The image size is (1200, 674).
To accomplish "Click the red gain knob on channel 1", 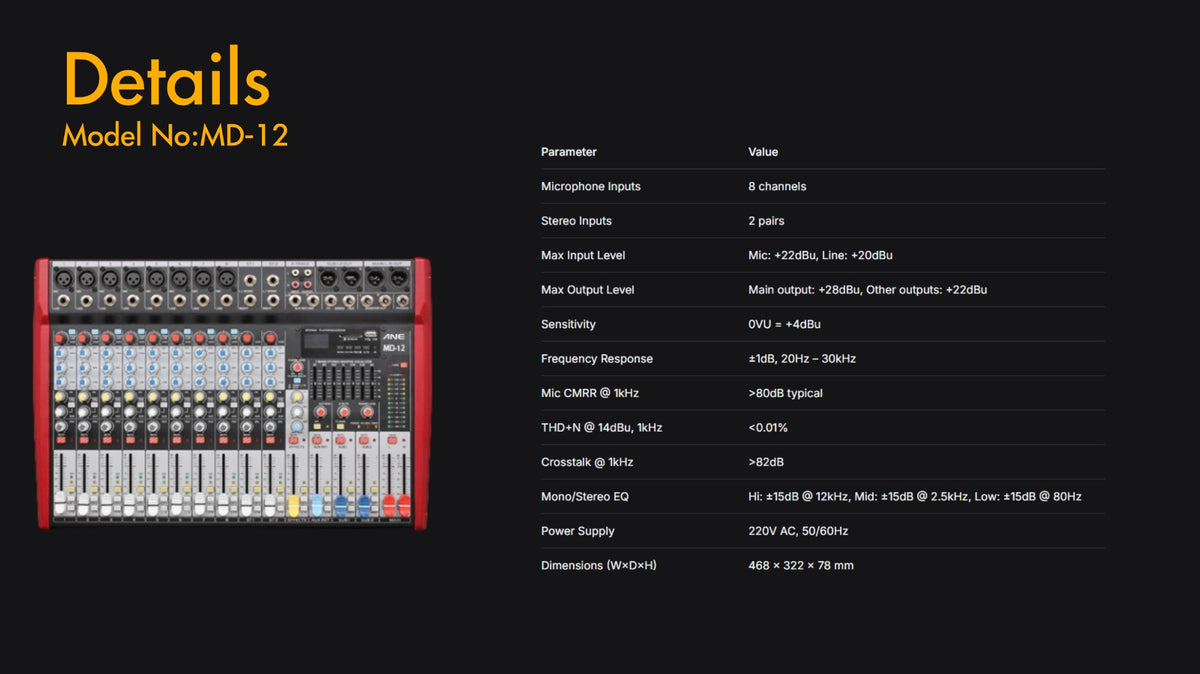I will pyautogui.click(x=60, y=338).
